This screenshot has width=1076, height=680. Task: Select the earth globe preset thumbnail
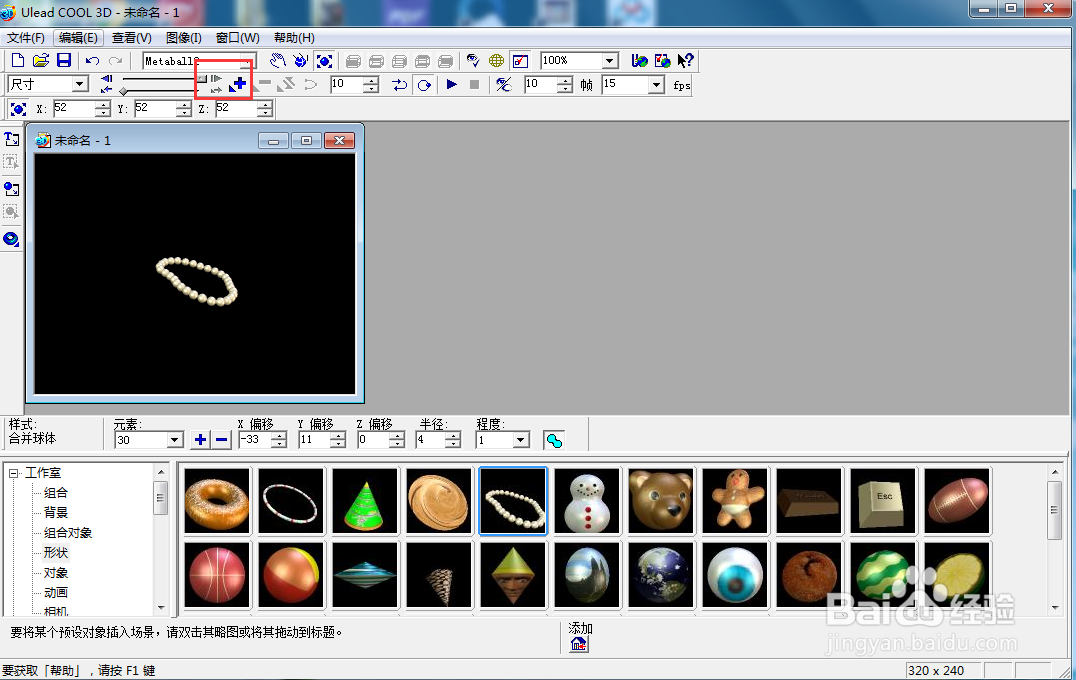(x=660, y=575)
